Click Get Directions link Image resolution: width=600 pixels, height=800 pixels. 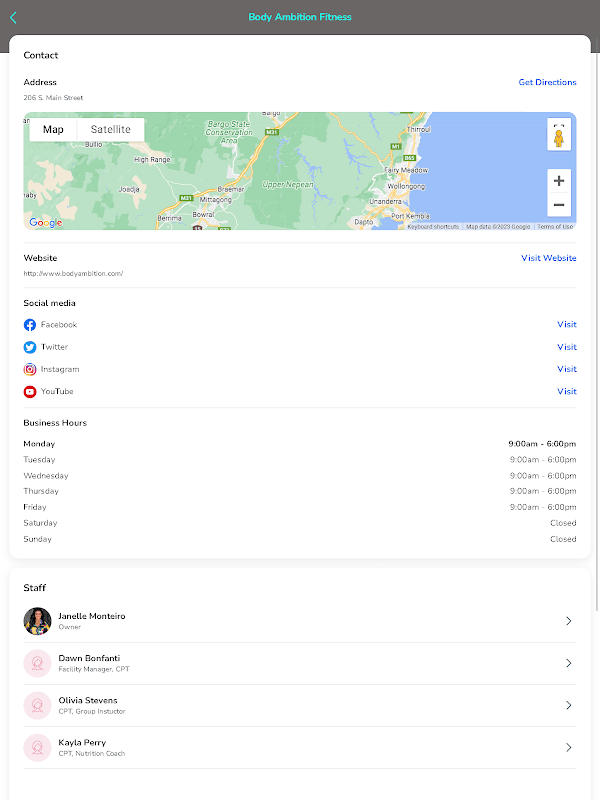(x=547, y=82)
